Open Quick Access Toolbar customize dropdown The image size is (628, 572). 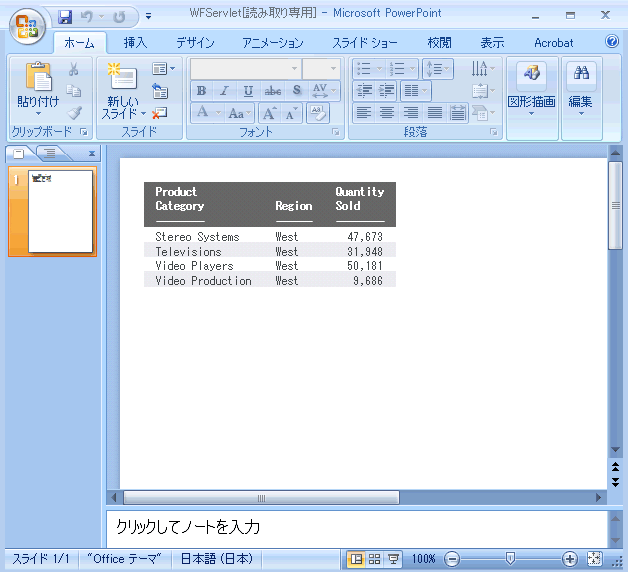click(148, 16)
